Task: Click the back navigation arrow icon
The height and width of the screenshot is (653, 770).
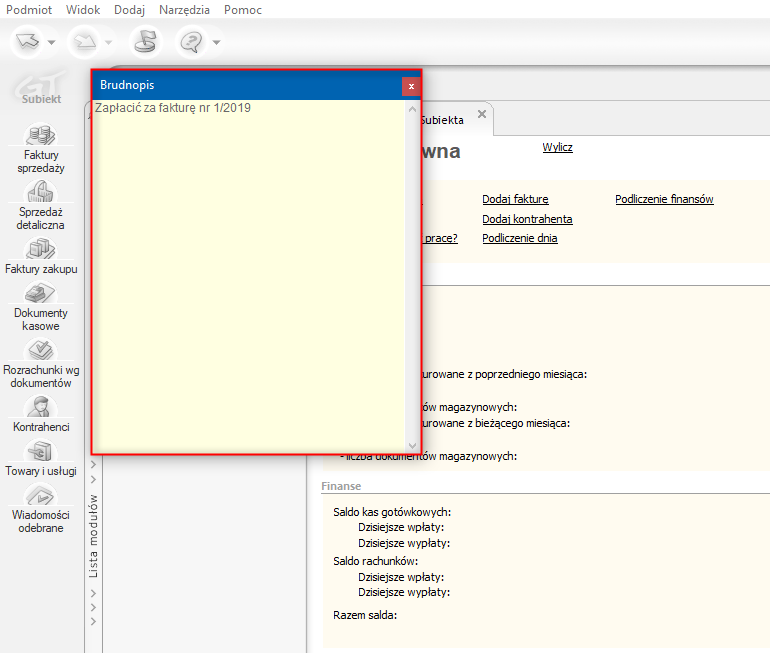Action: (x=28, y=42)
